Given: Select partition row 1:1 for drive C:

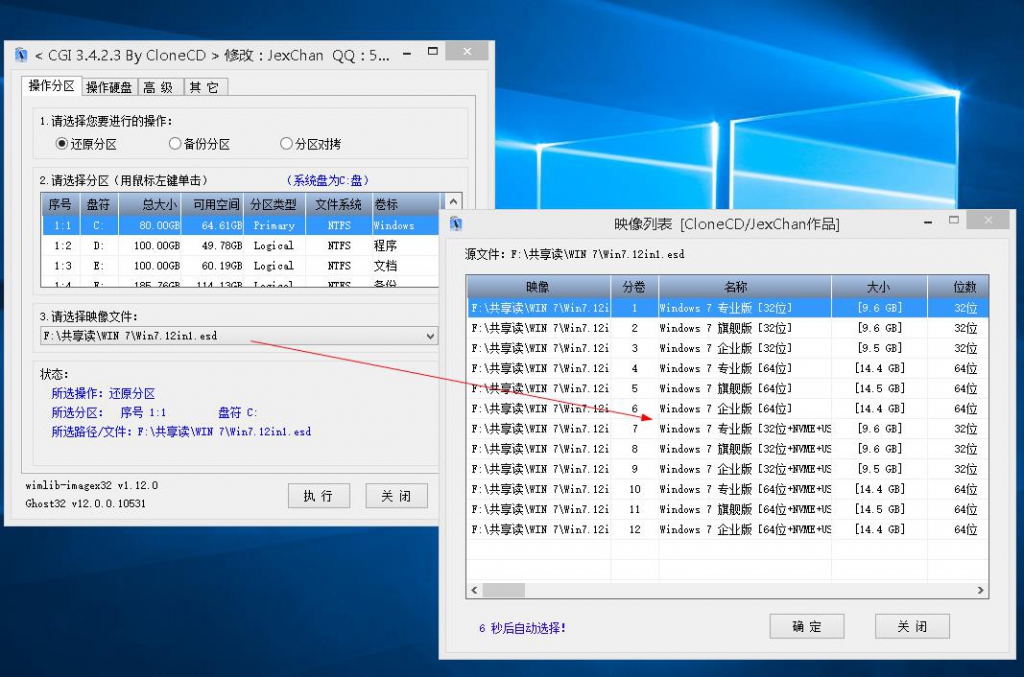Looking at the screenshot, I should [240, 225].
